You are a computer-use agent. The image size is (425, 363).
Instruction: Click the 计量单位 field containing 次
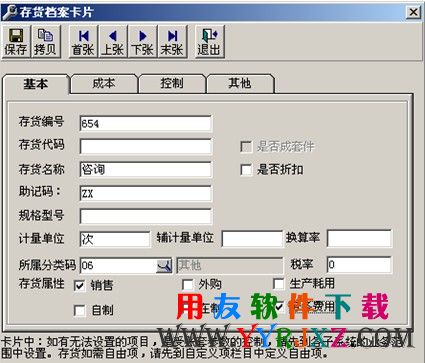pos(115,239)
